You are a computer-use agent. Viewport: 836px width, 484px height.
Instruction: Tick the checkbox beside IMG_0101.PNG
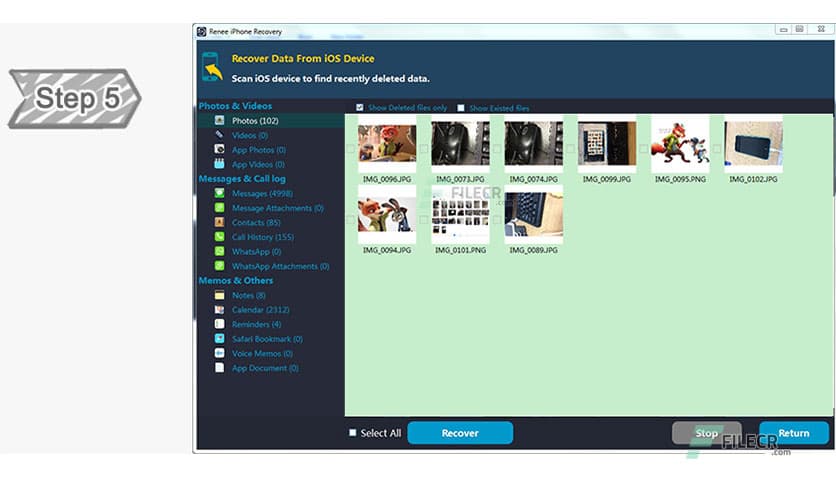coord(424,219)
